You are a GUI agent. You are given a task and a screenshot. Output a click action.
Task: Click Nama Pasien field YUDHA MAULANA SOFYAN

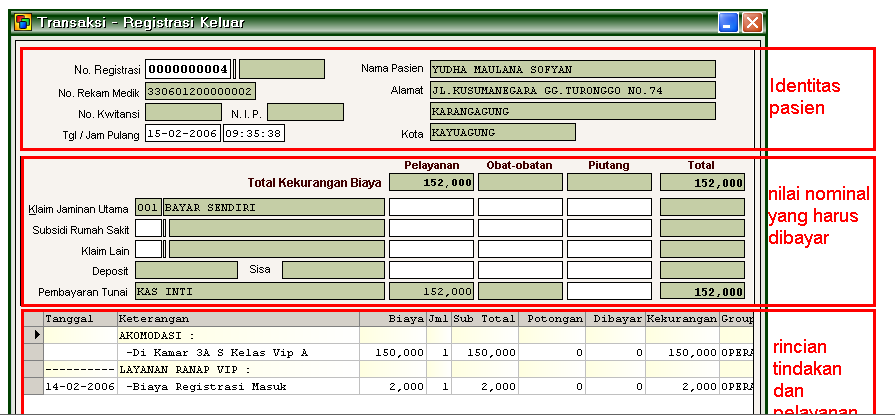click(573, 69)
